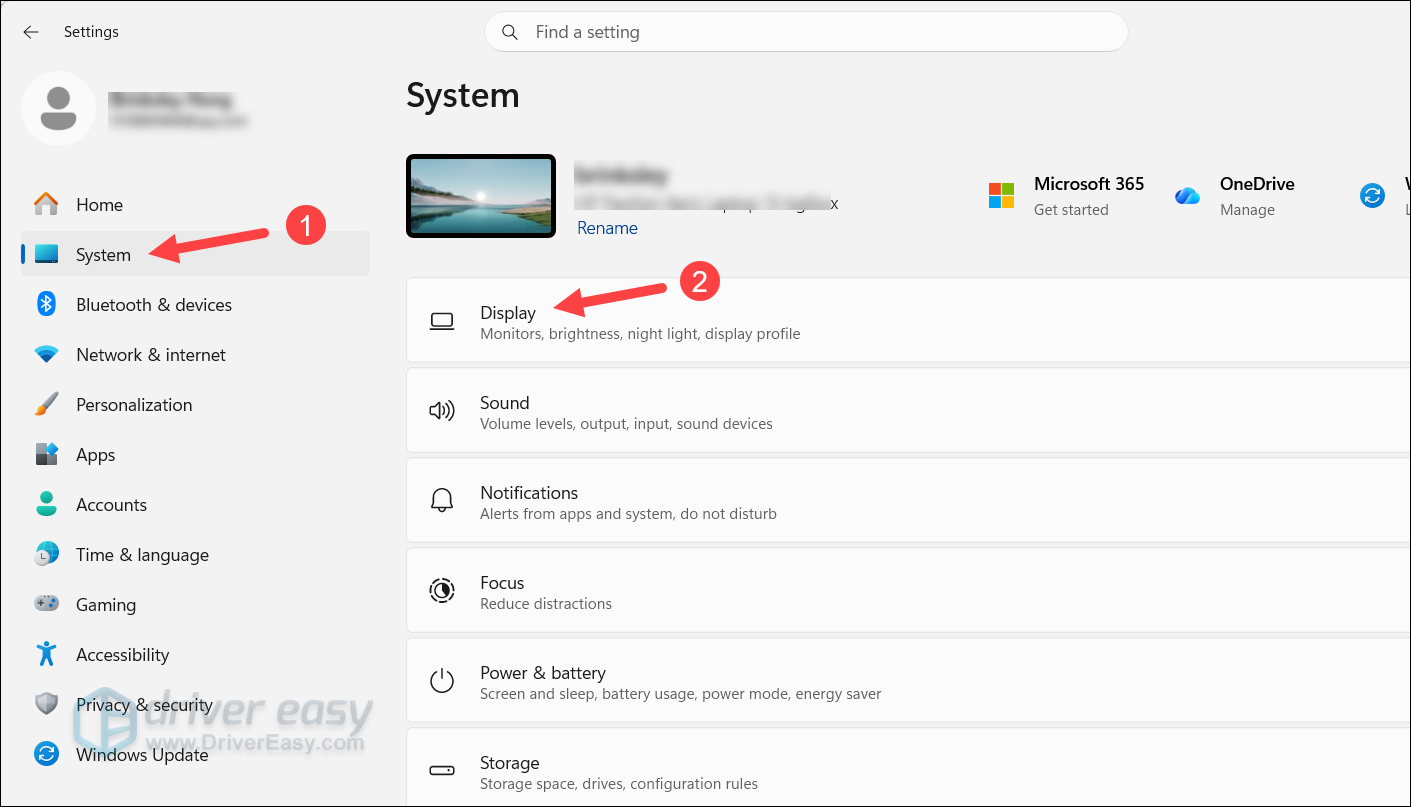The image size is (1411, 807).
Task: Go to Network & internet
Action: [x=196, y=354]
